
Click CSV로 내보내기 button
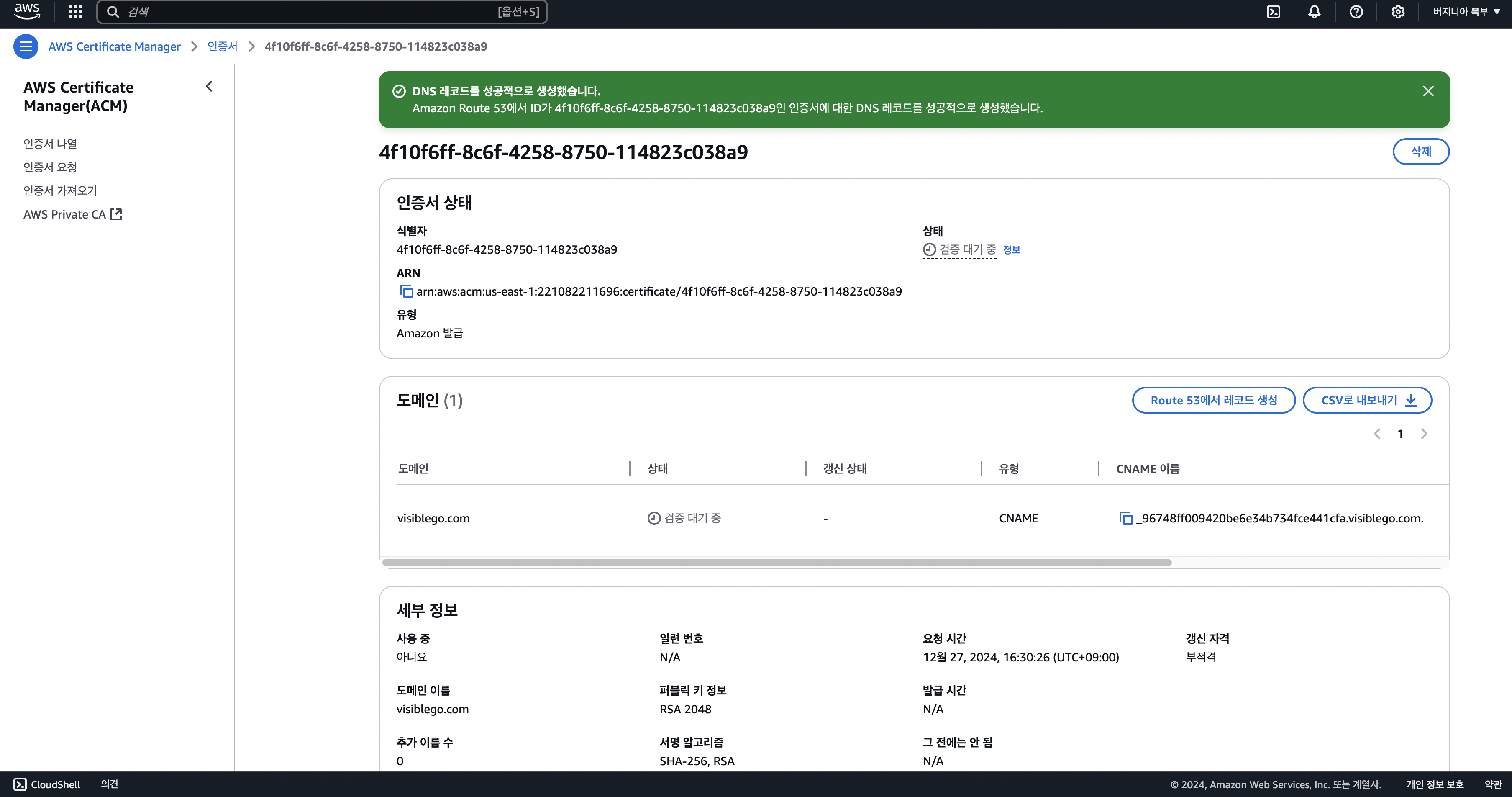pyautogui.click(x=1367, y=400)
